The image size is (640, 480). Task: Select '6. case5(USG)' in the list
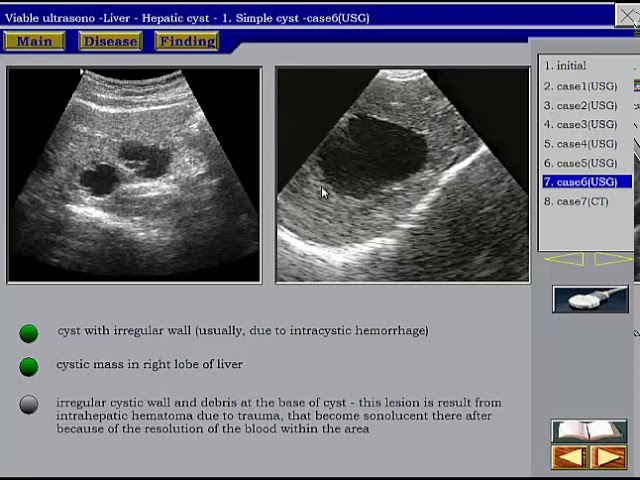point(580,163)
